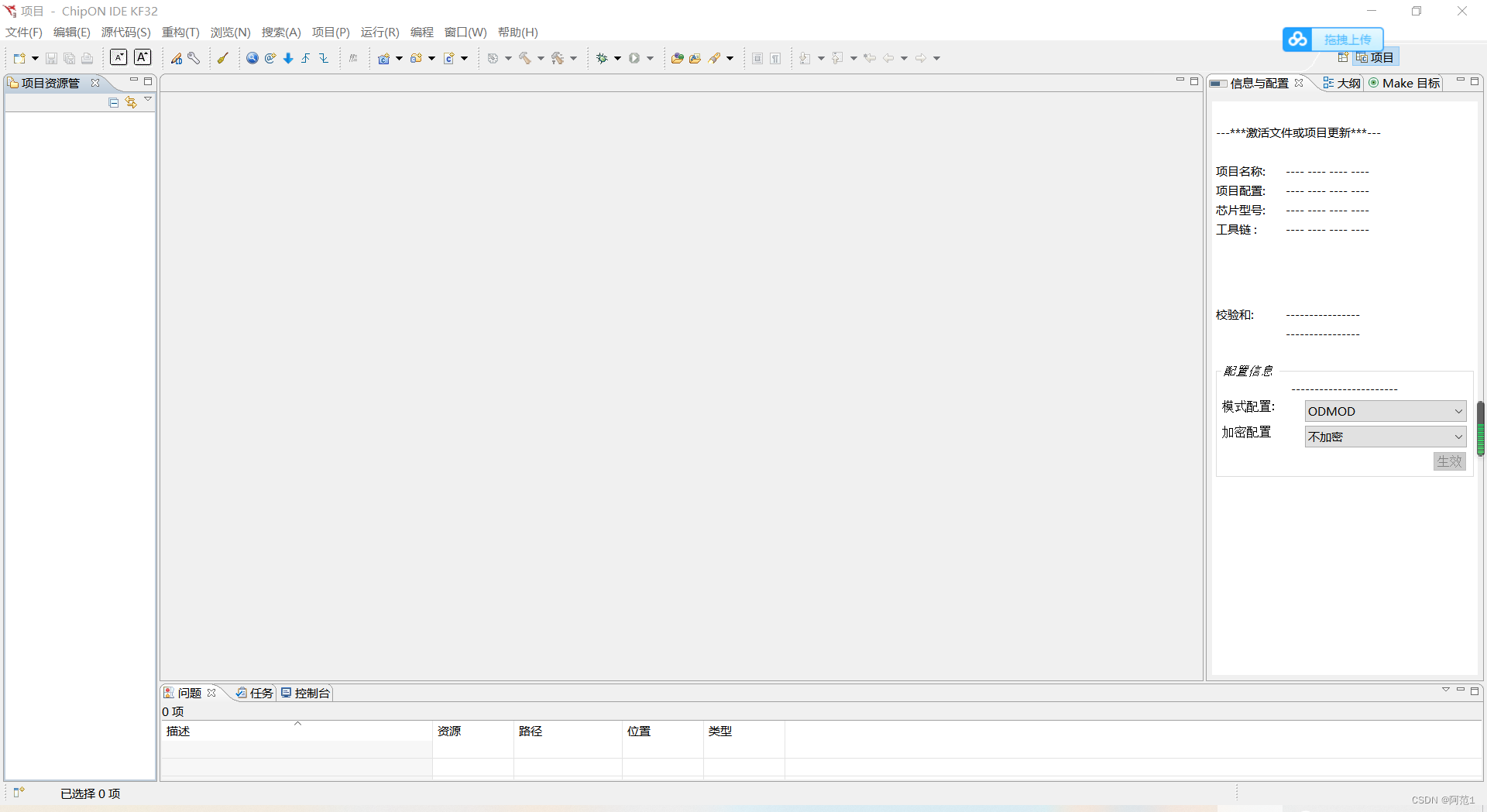Open the flashlight search dropdown arrow
Viewport: 1487px width, 812px height.
(730, 59)
